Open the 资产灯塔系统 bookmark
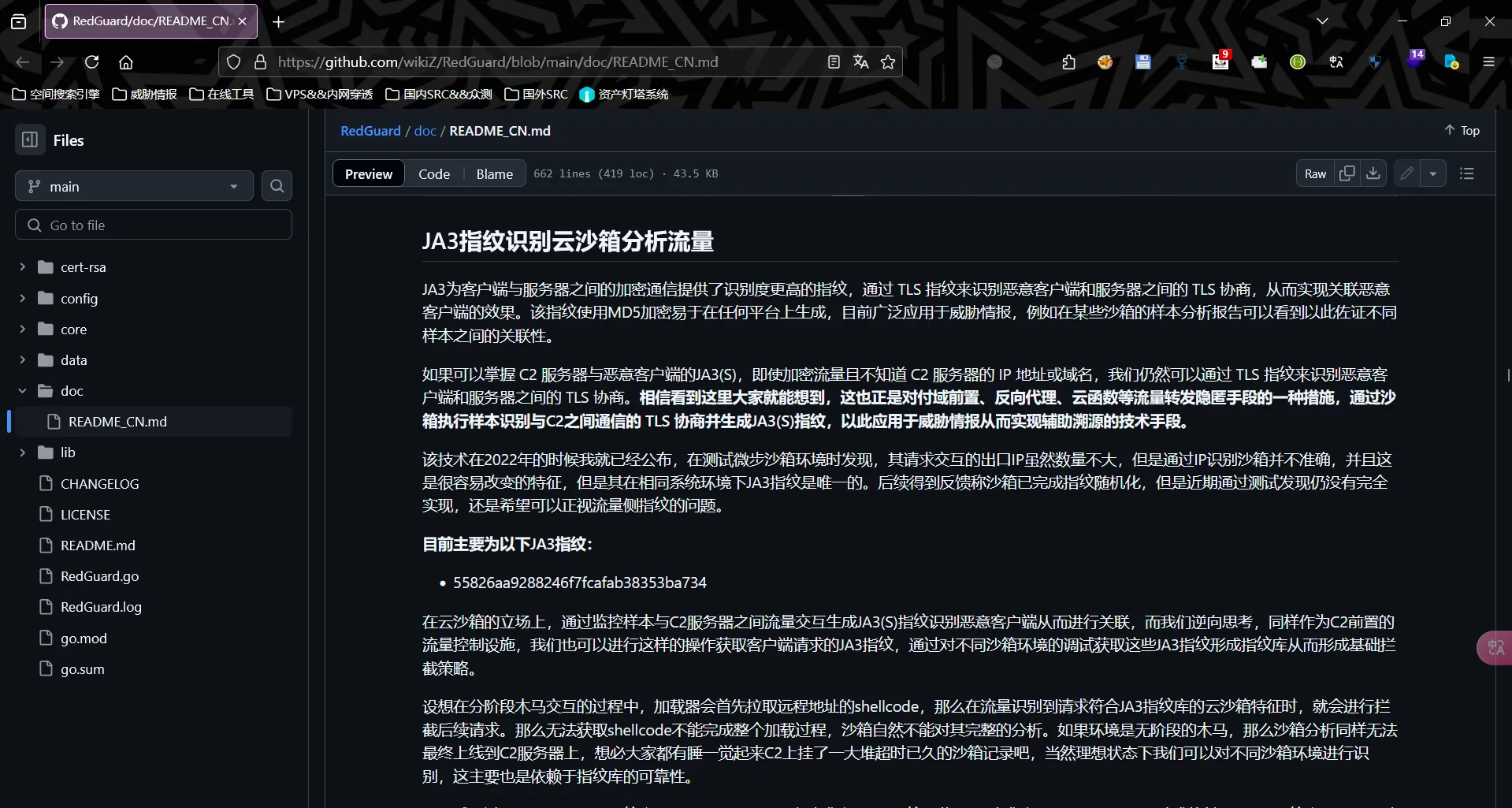1512x808 pixels. 624,95
